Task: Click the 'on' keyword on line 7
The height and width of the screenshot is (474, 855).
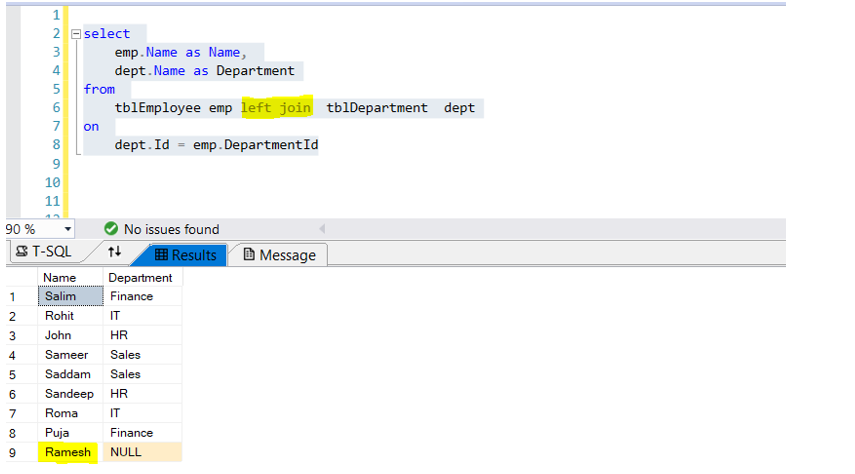Action: [91, 127]
